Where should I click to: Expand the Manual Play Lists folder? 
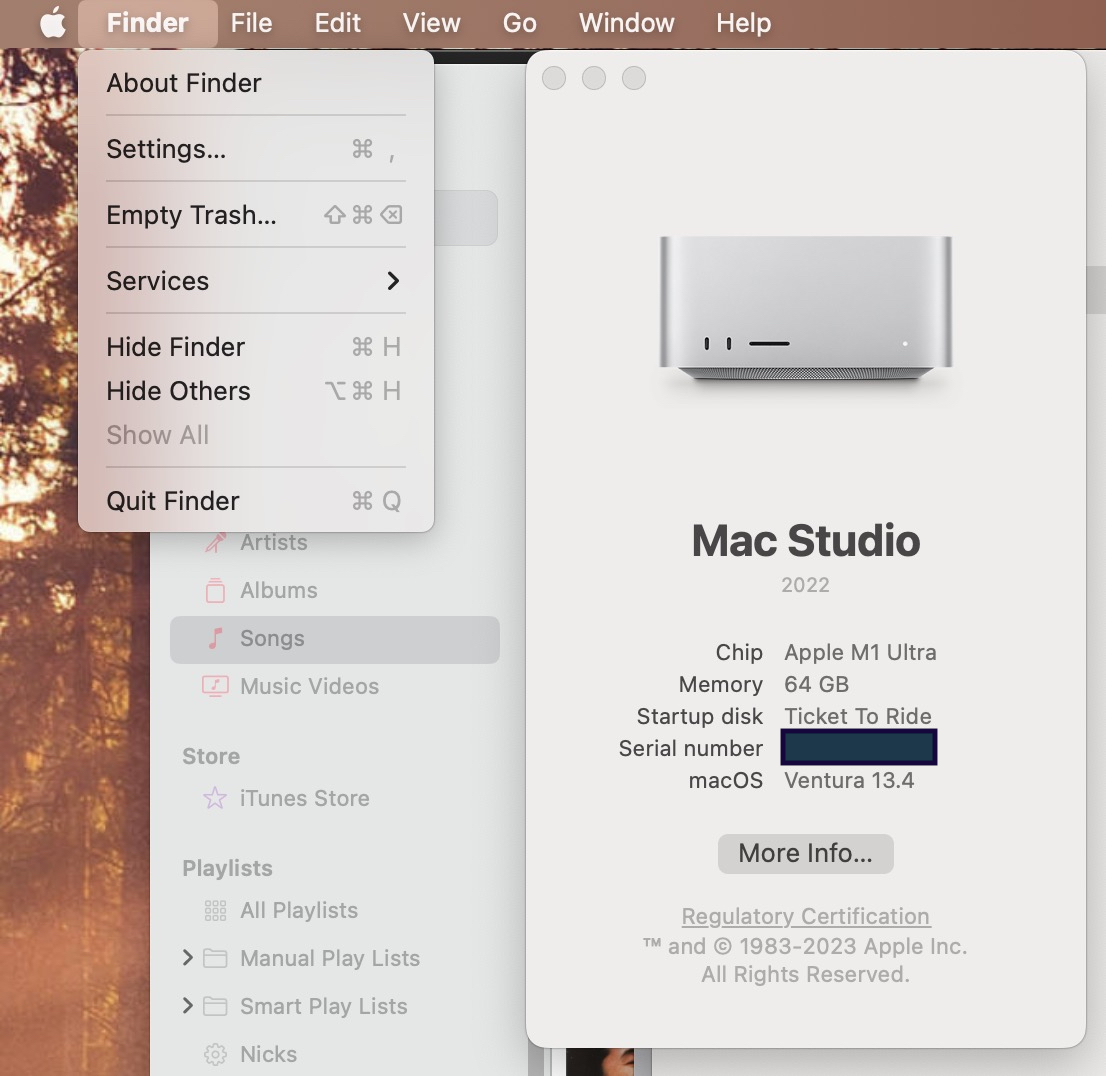pyautogui.click(x=188, y=958)
